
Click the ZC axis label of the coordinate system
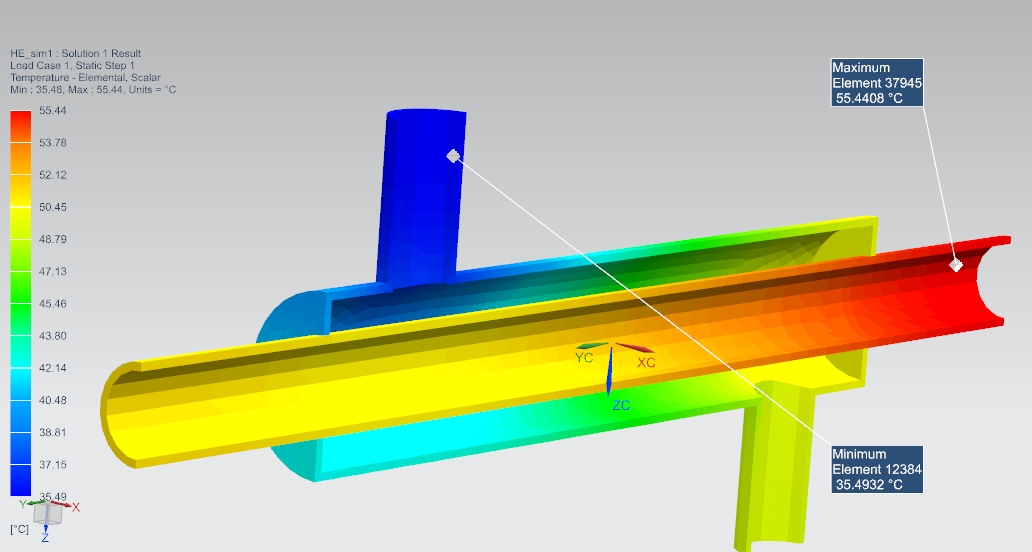pos(621,405)
